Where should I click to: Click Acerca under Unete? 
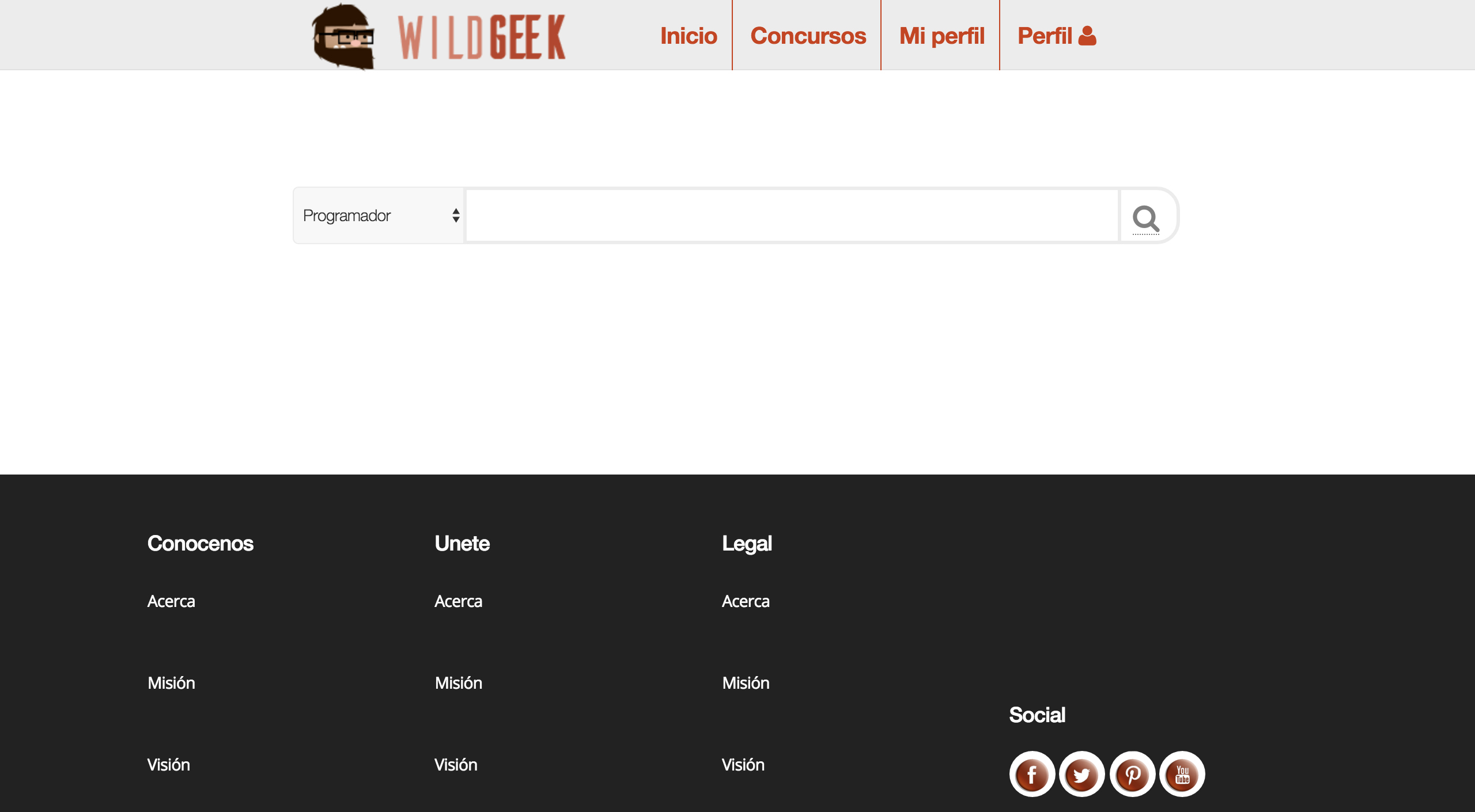point(458,601)
